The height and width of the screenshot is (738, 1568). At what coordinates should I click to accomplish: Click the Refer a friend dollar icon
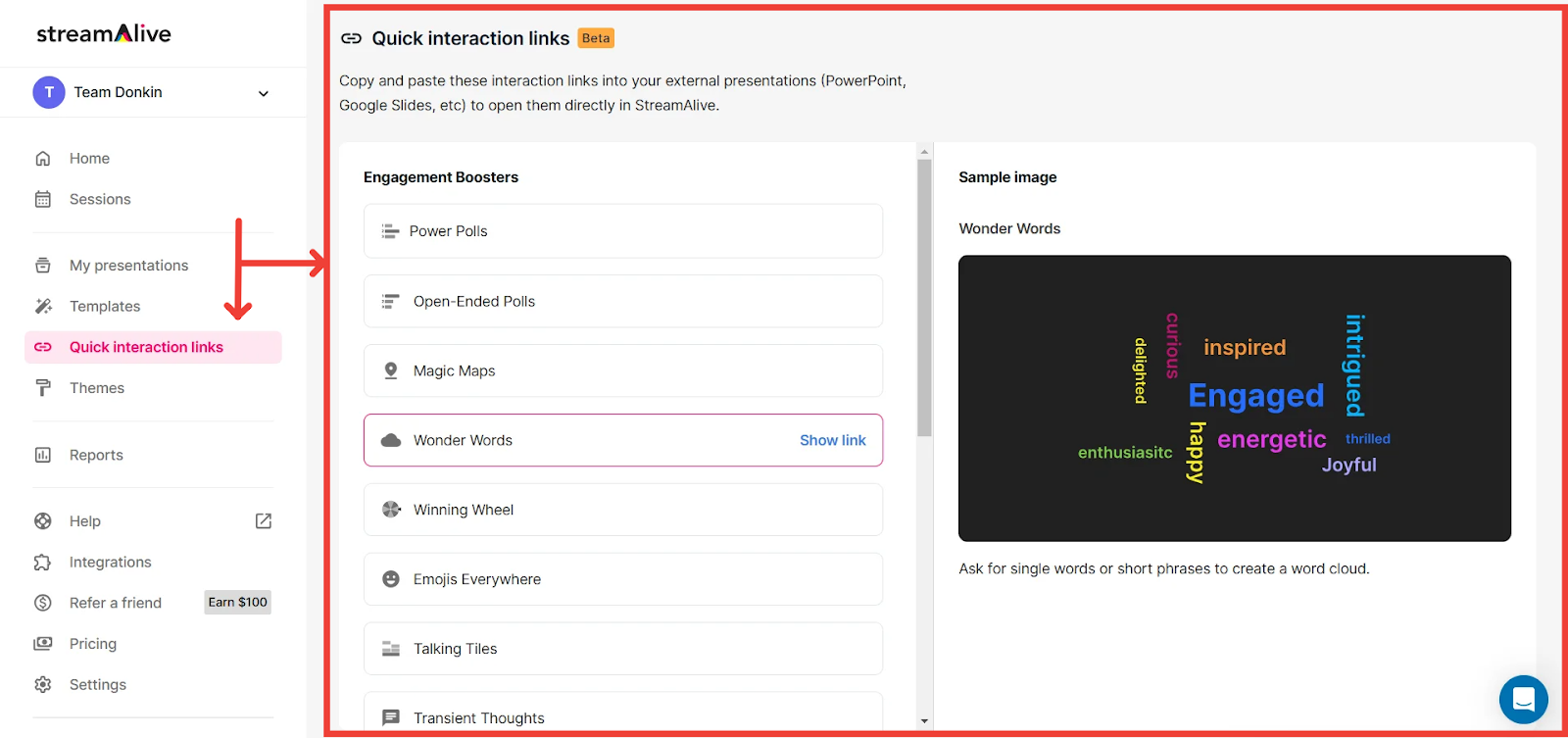(x=43, y=603)
